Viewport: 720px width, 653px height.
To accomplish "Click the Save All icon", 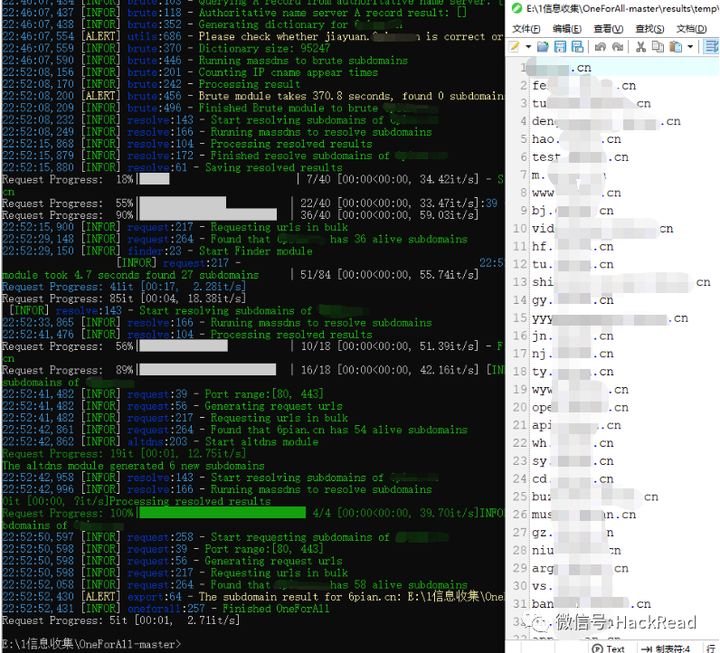I will 577,47.
